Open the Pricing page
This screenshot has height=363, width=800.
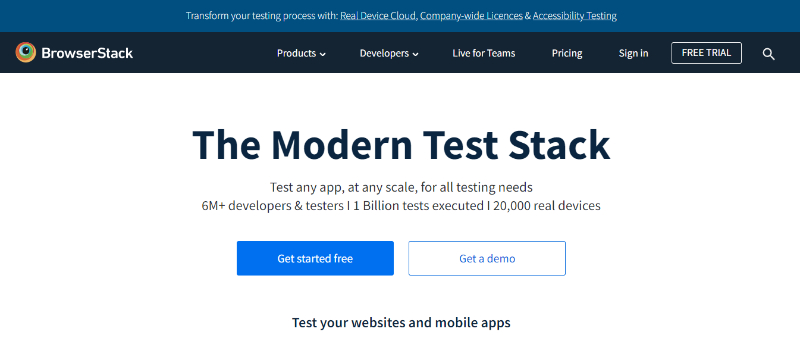coord(567,53)
